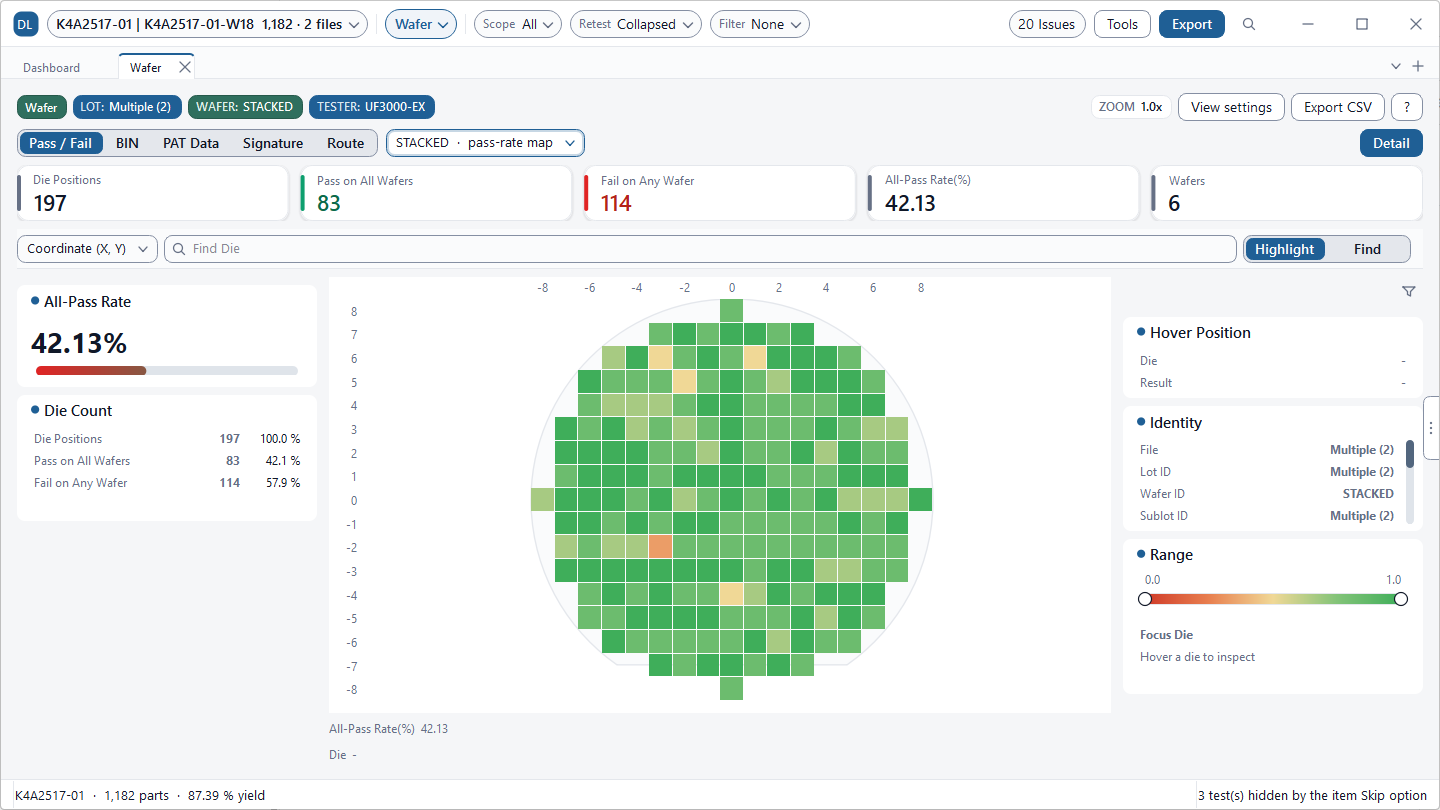This screenshot has height=810, width=1440.
Task: Switch to BIN view mode
Action: [127, 143]
